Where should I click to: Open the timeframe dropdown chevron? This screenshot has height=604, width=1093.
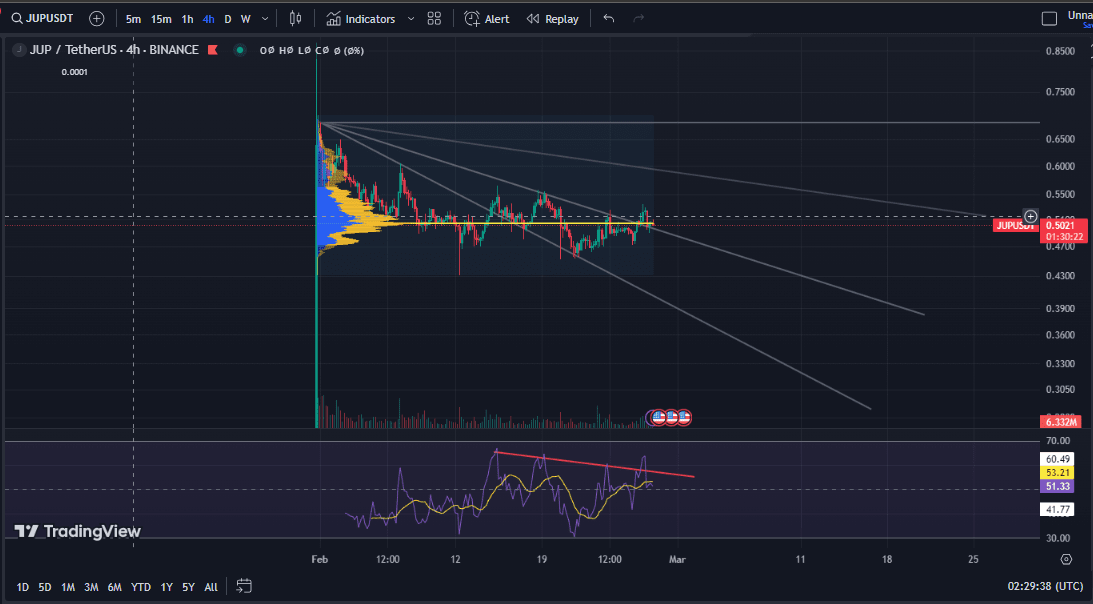pos(263,17)
